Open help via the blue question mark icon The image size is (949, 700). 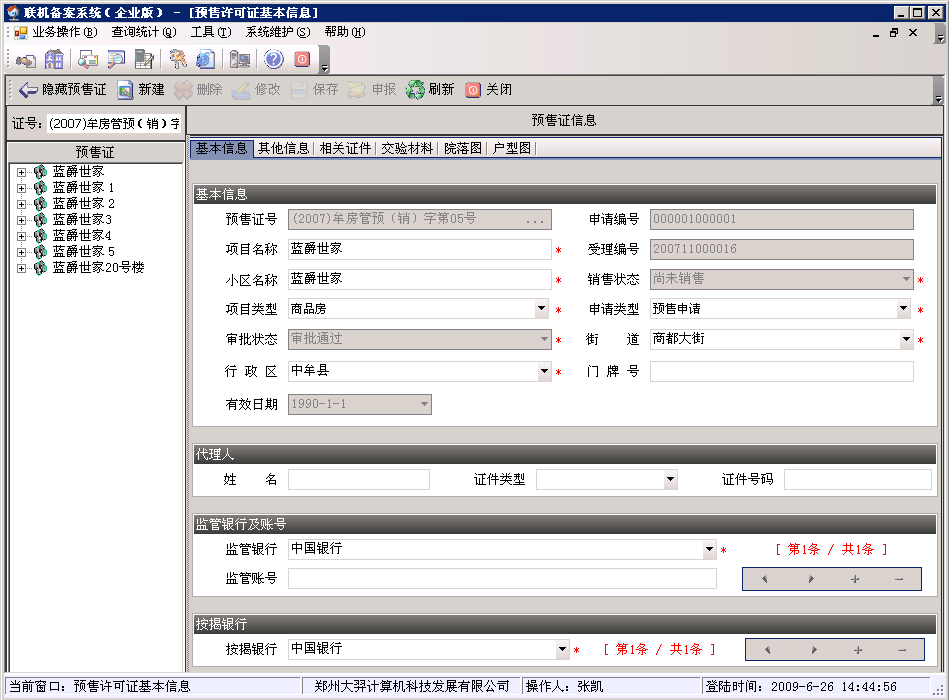click(273, 60)
